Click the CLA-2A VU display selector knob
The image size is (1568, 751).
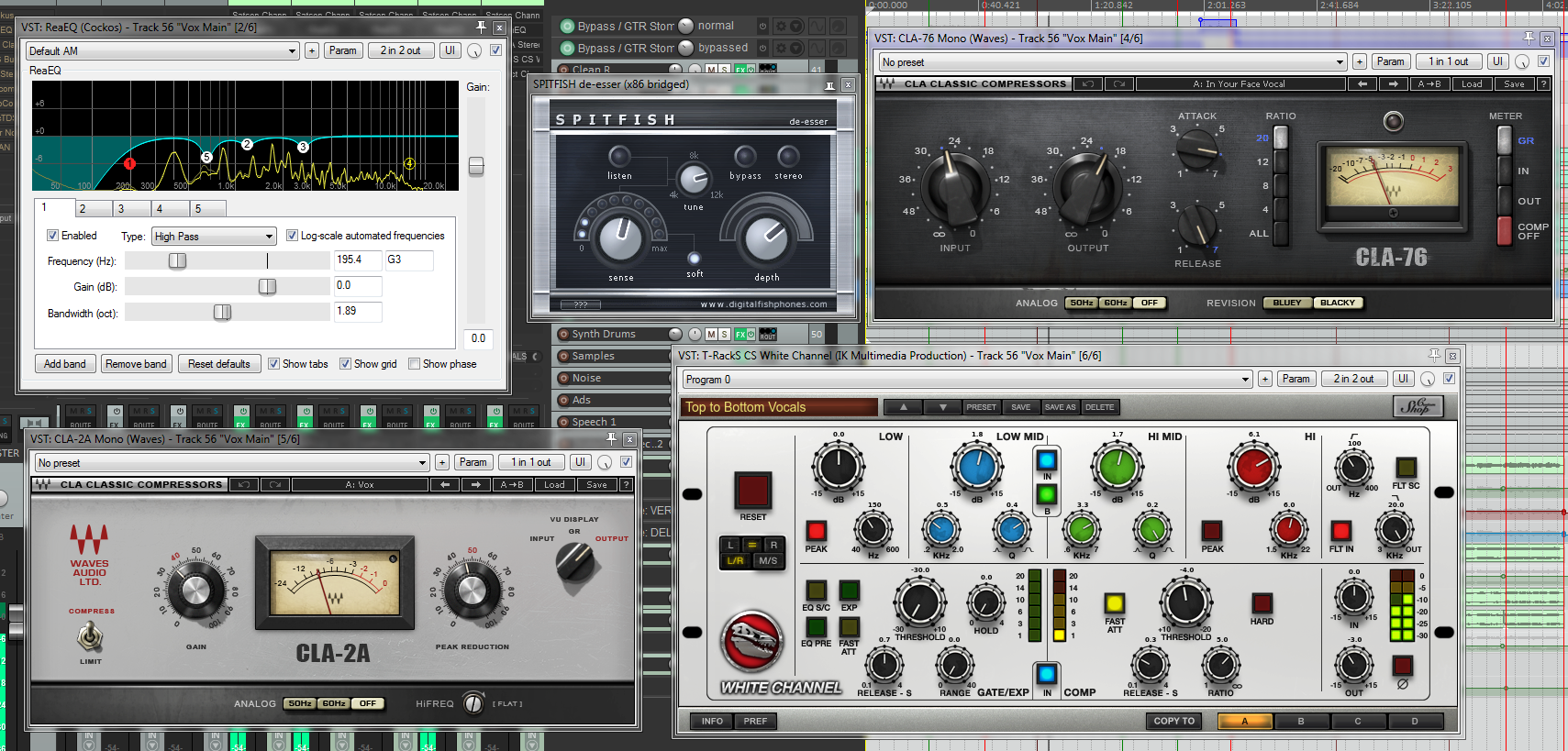(x=575, y=561)
